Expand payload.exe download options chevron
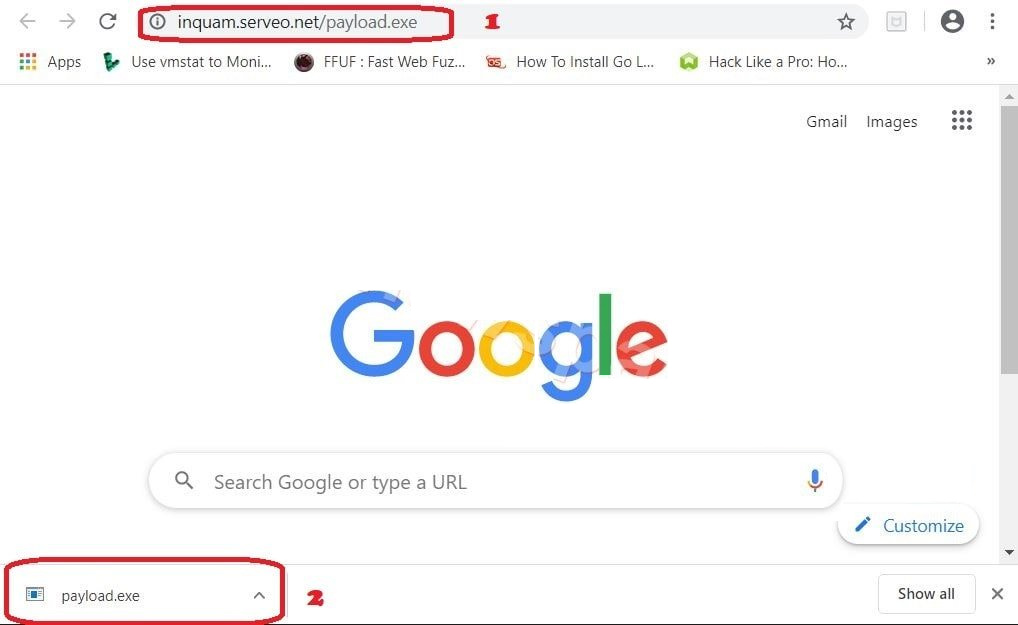1018x625 pixels. coord(259,595)
